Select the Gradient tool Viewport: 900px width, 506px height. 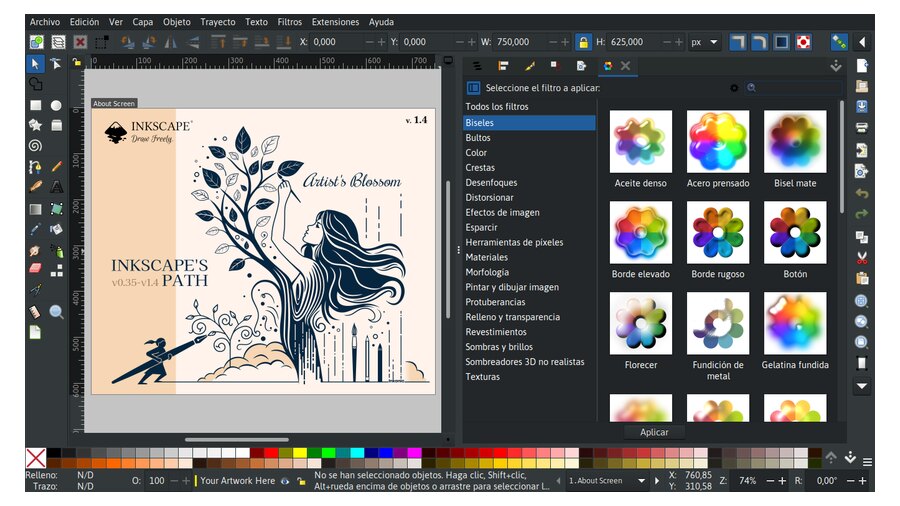[x=36, y=209]
